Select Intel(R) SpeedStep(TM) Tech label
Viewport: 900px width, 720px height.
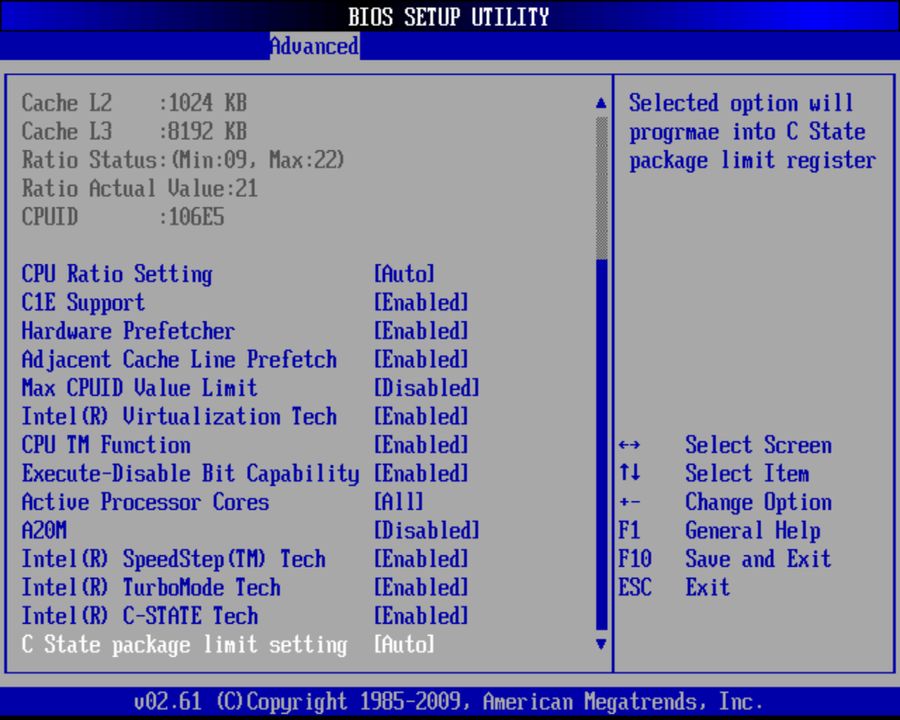coord(173,559)
